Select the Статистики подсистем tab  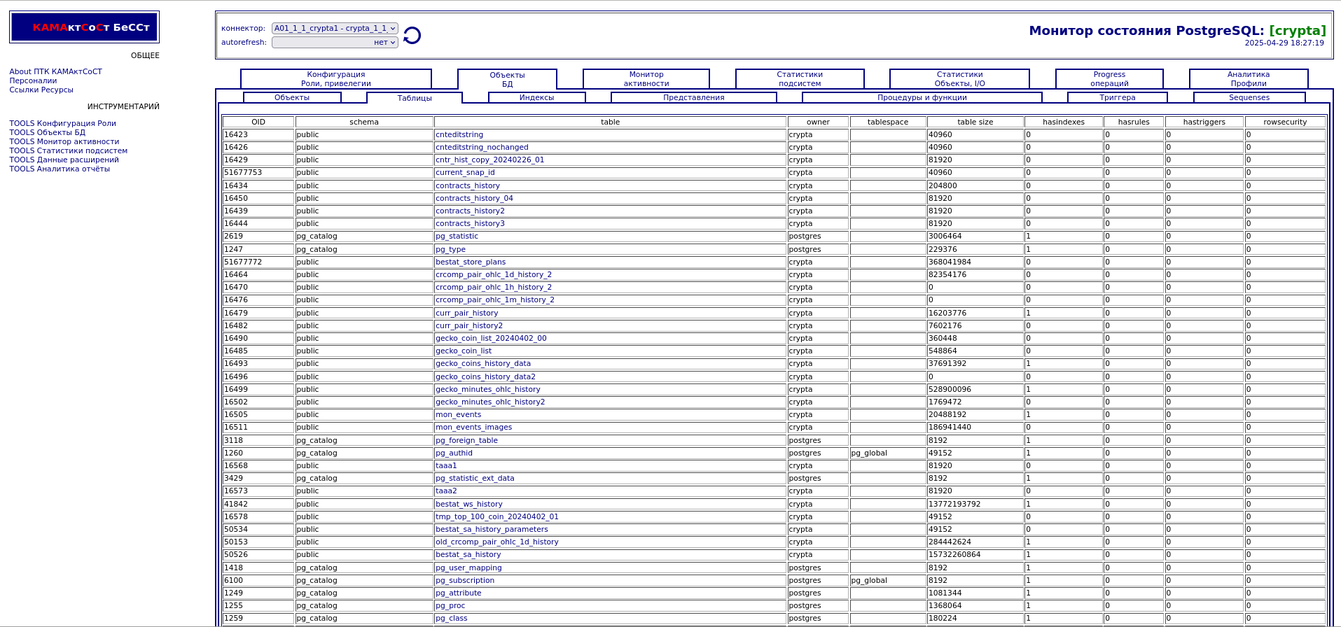tap(799, 79)
